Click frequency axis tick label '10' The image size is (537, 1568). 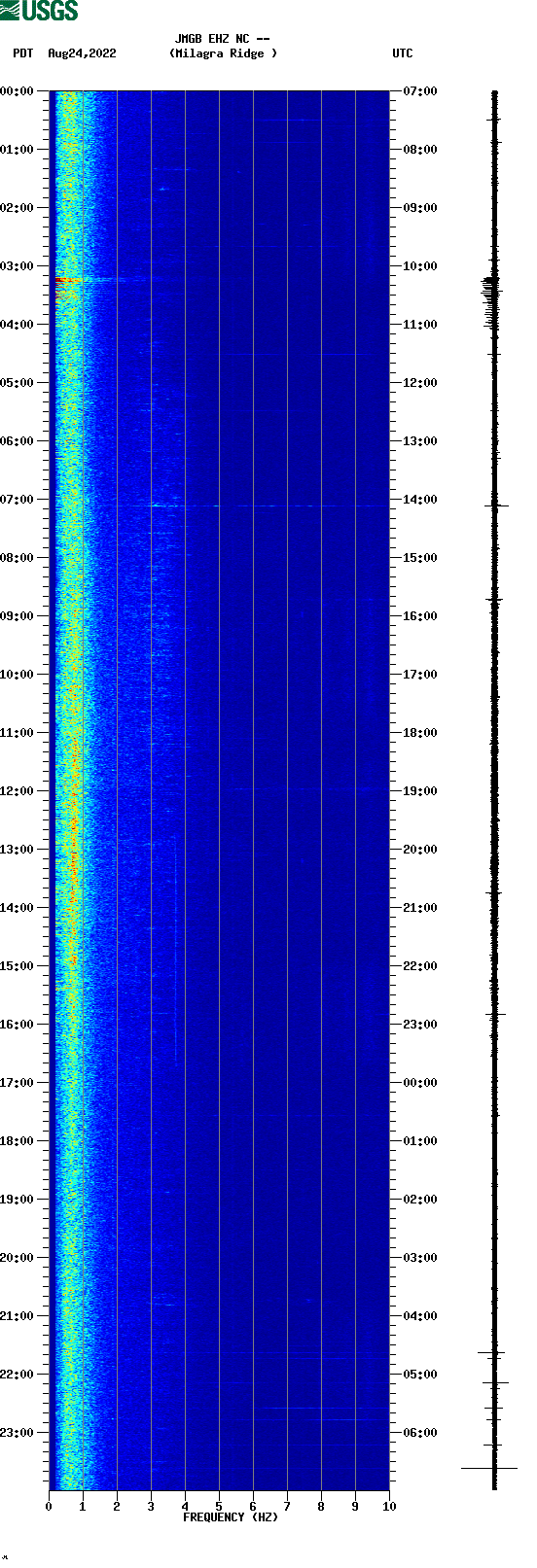389,1507
